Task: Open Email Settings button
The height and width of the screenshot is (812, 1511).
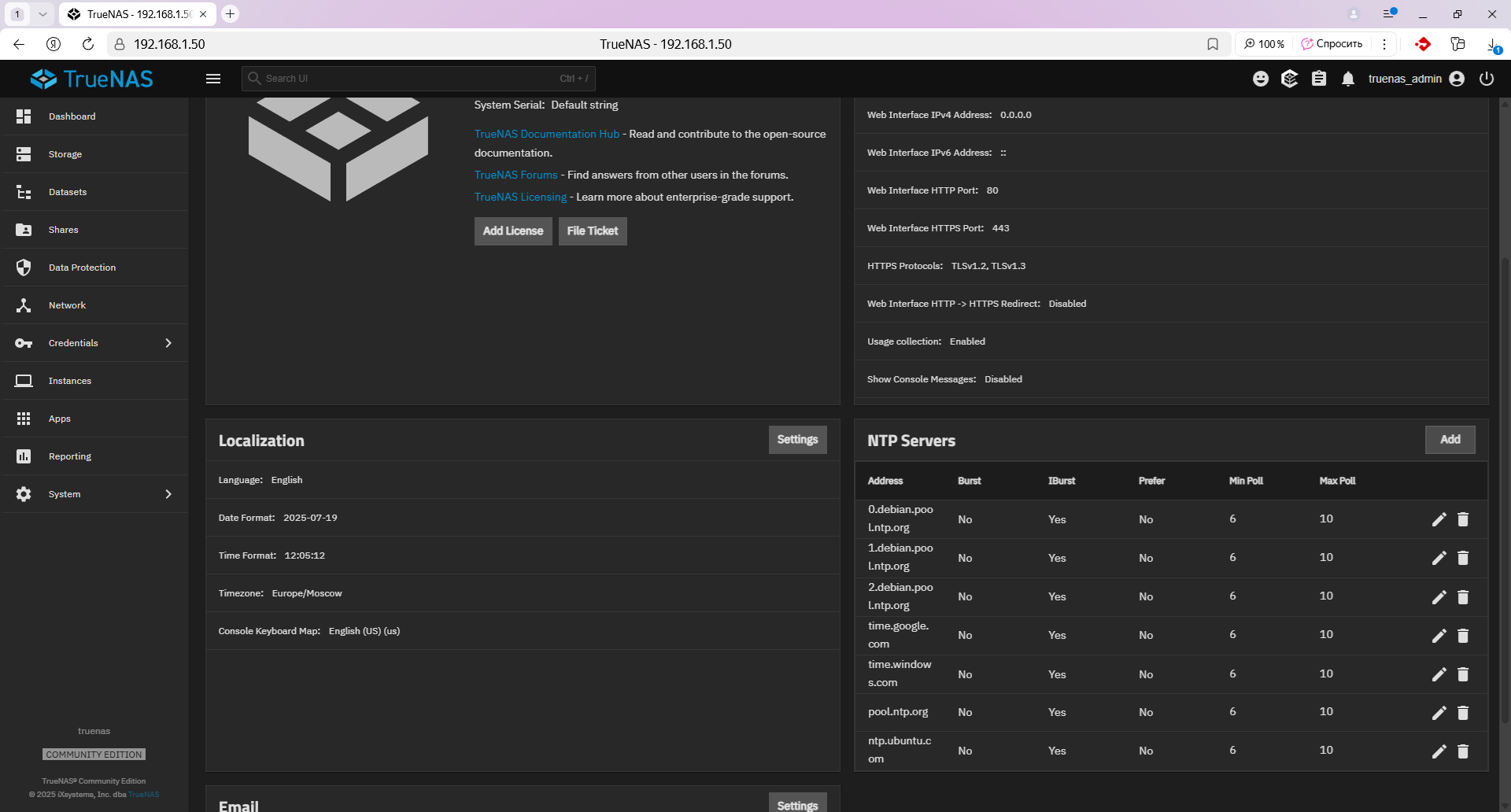Action: (x=797, y=803)
